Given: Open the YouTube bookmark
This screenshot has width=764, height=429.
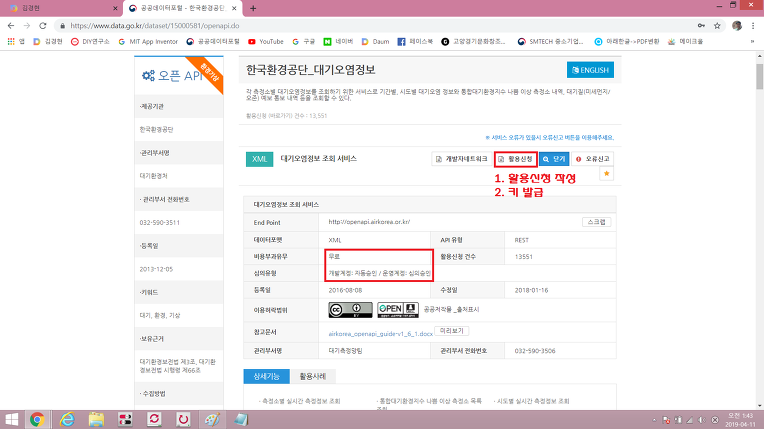Looking at the screenshot, I should coord(266,42).
